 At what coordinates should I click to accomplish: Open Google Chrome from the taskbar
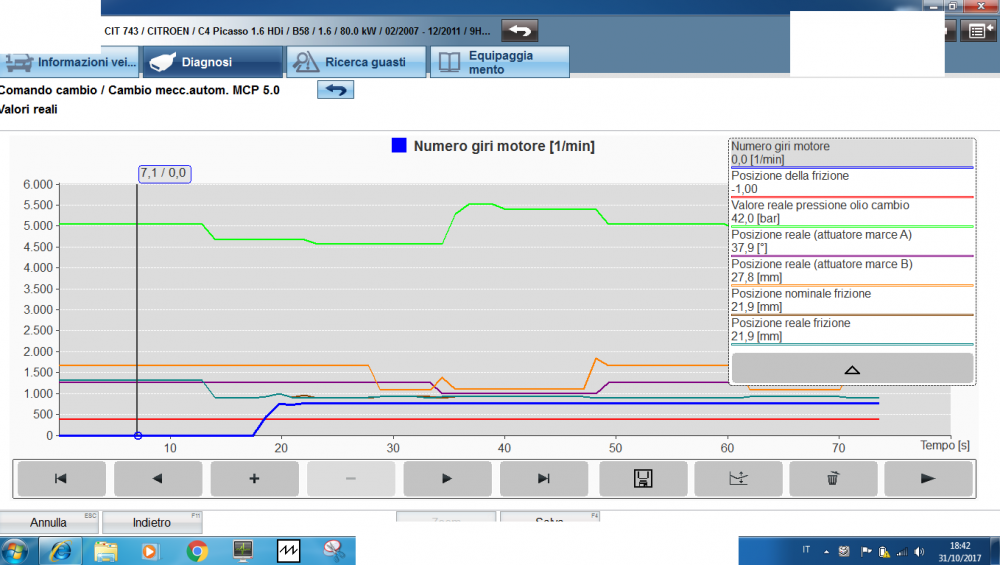pyautogui.click(x=196, y=550)
